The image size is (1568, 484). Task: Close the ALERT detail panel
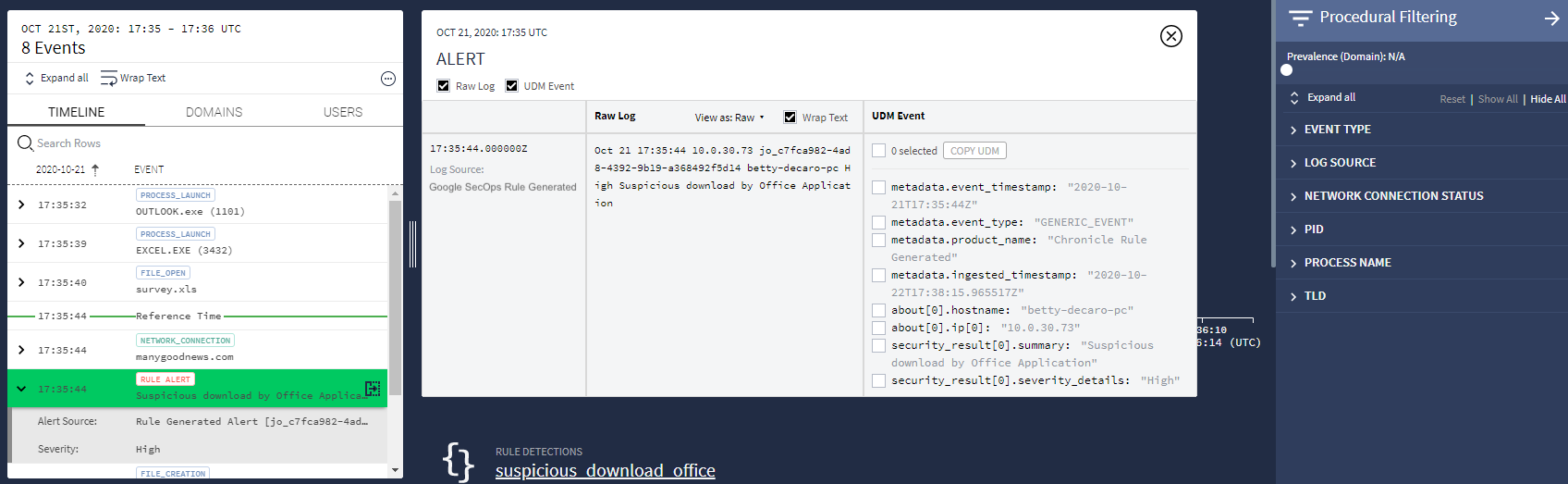pyautogui.click(x=1170, y=36)
